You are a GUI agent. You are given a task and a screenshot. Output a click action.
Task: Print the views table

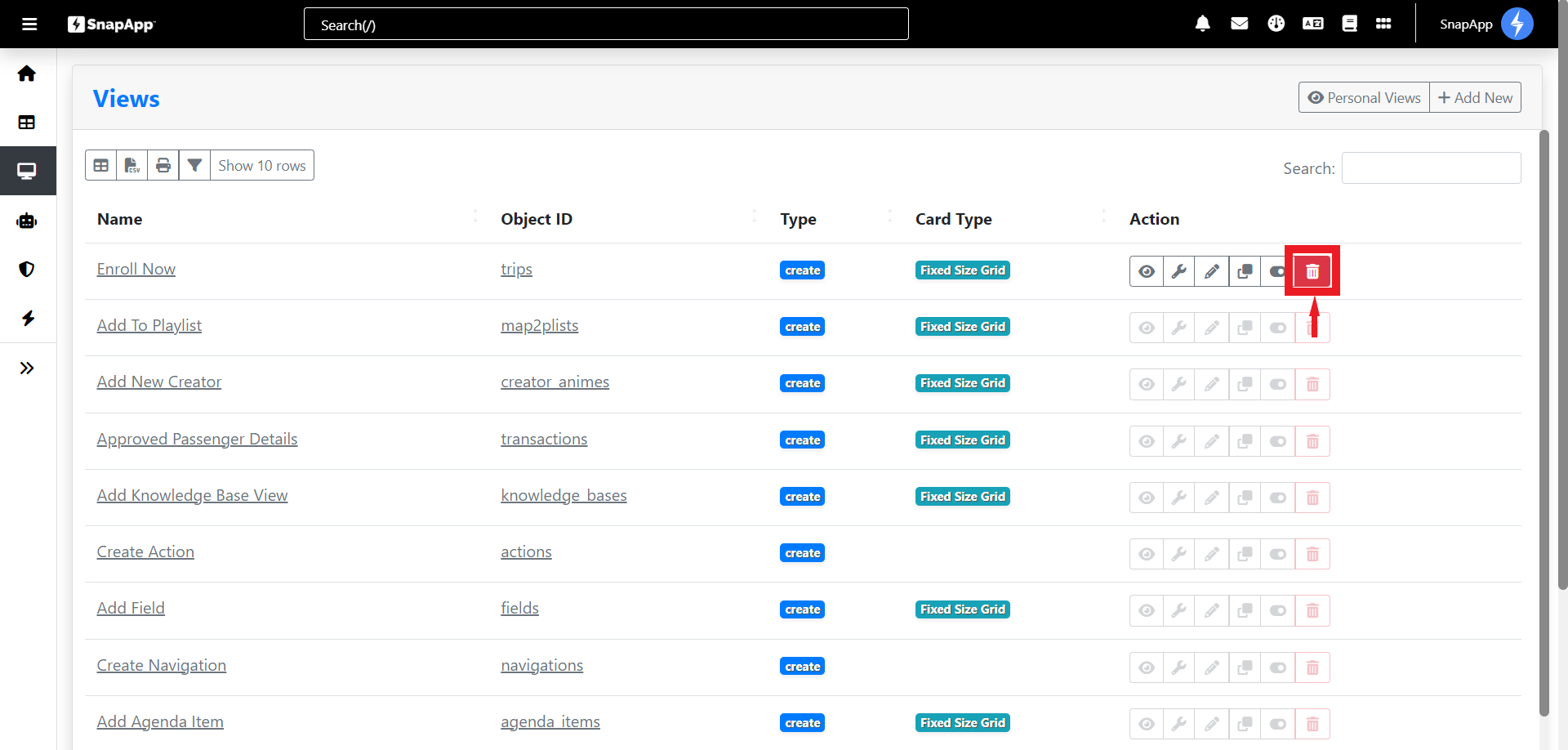163,165
